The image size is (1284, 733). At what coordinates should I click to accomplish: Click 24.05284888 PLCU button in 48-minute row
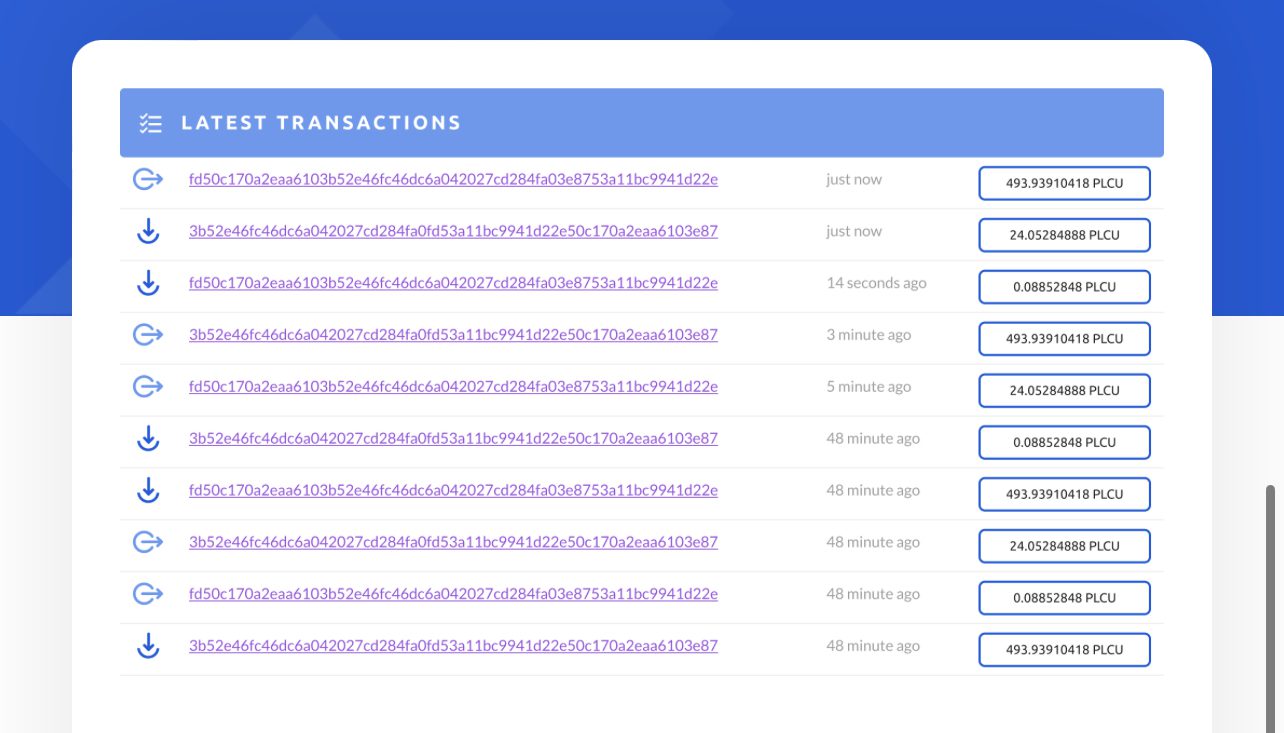click(x=1064, y=546)
